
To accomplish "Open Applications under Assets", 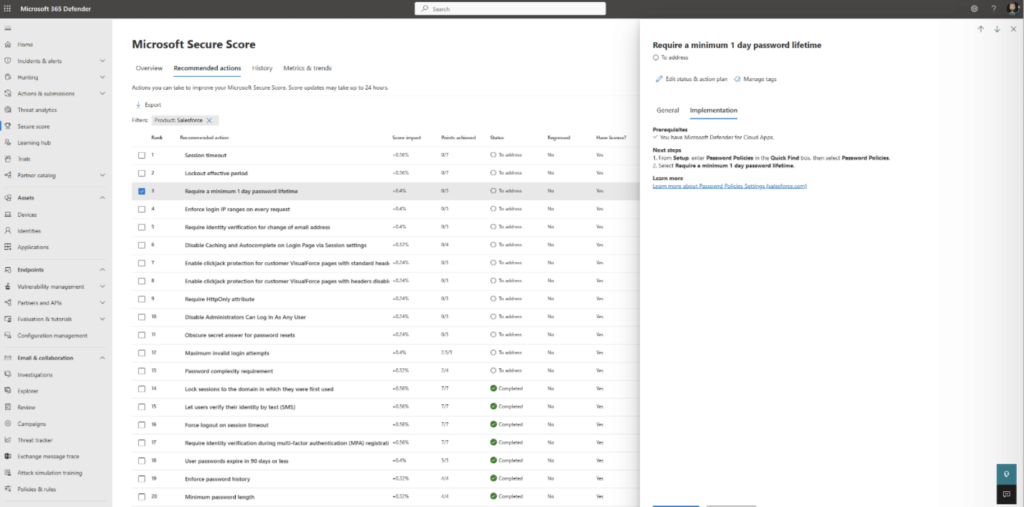I will pos(33,247).
